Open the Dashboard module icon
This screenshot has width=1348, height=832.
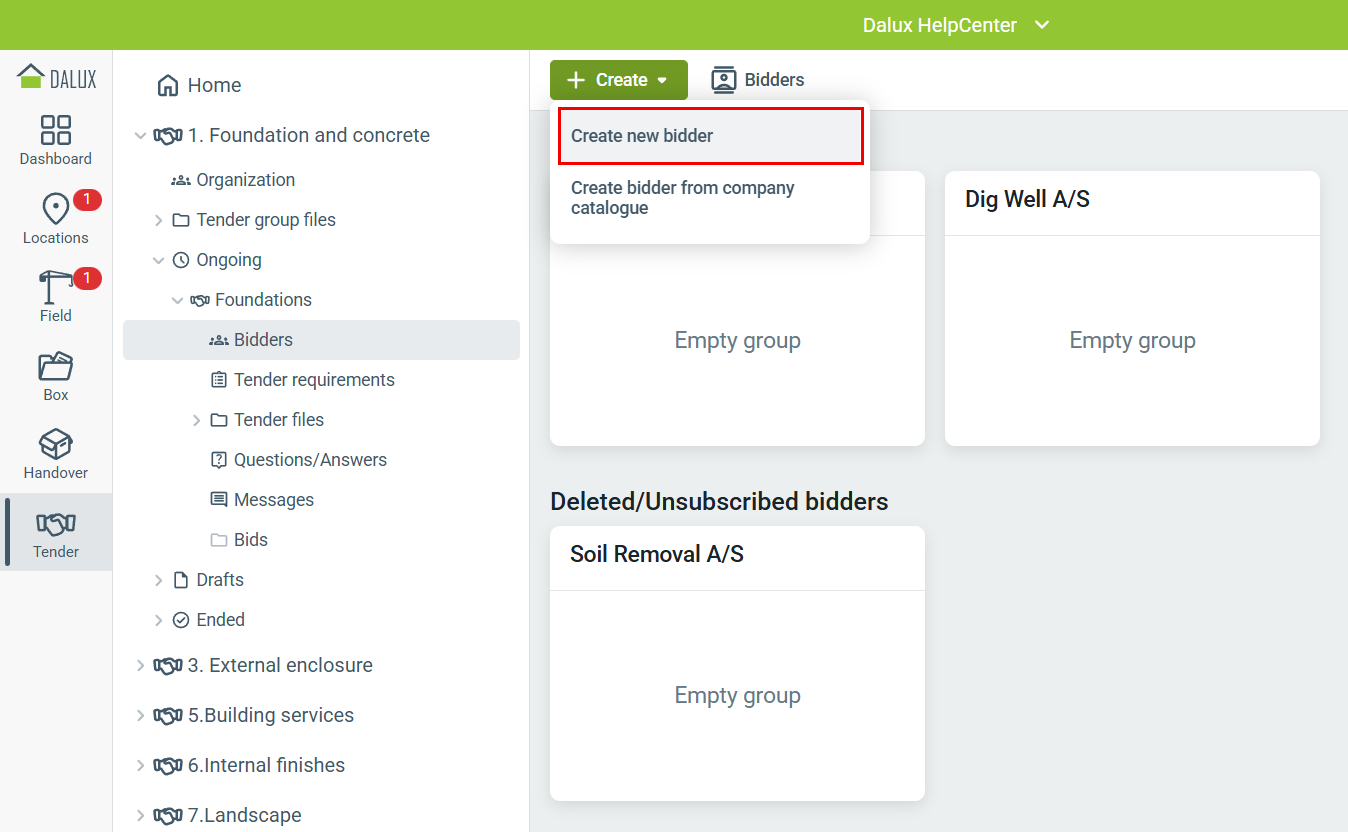coord(56,130)
